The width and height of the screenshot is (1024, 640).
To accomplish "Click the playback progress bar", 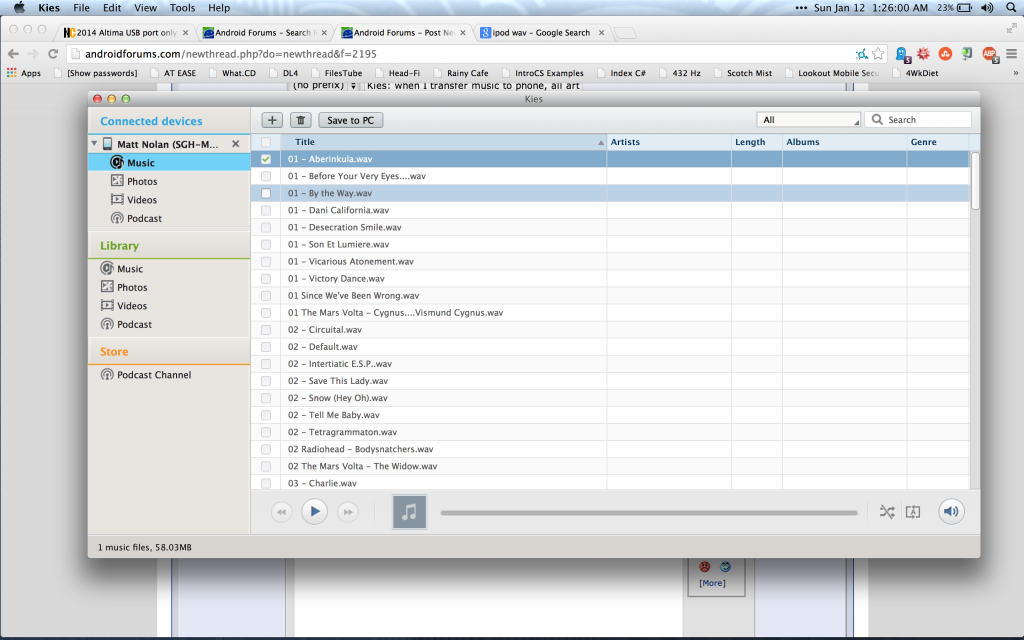I will (648, 513).
